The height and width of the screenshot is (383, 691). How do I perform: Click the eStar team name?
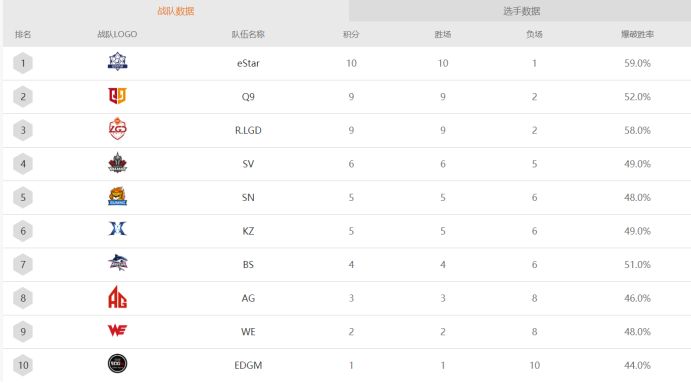click(248, 63)
